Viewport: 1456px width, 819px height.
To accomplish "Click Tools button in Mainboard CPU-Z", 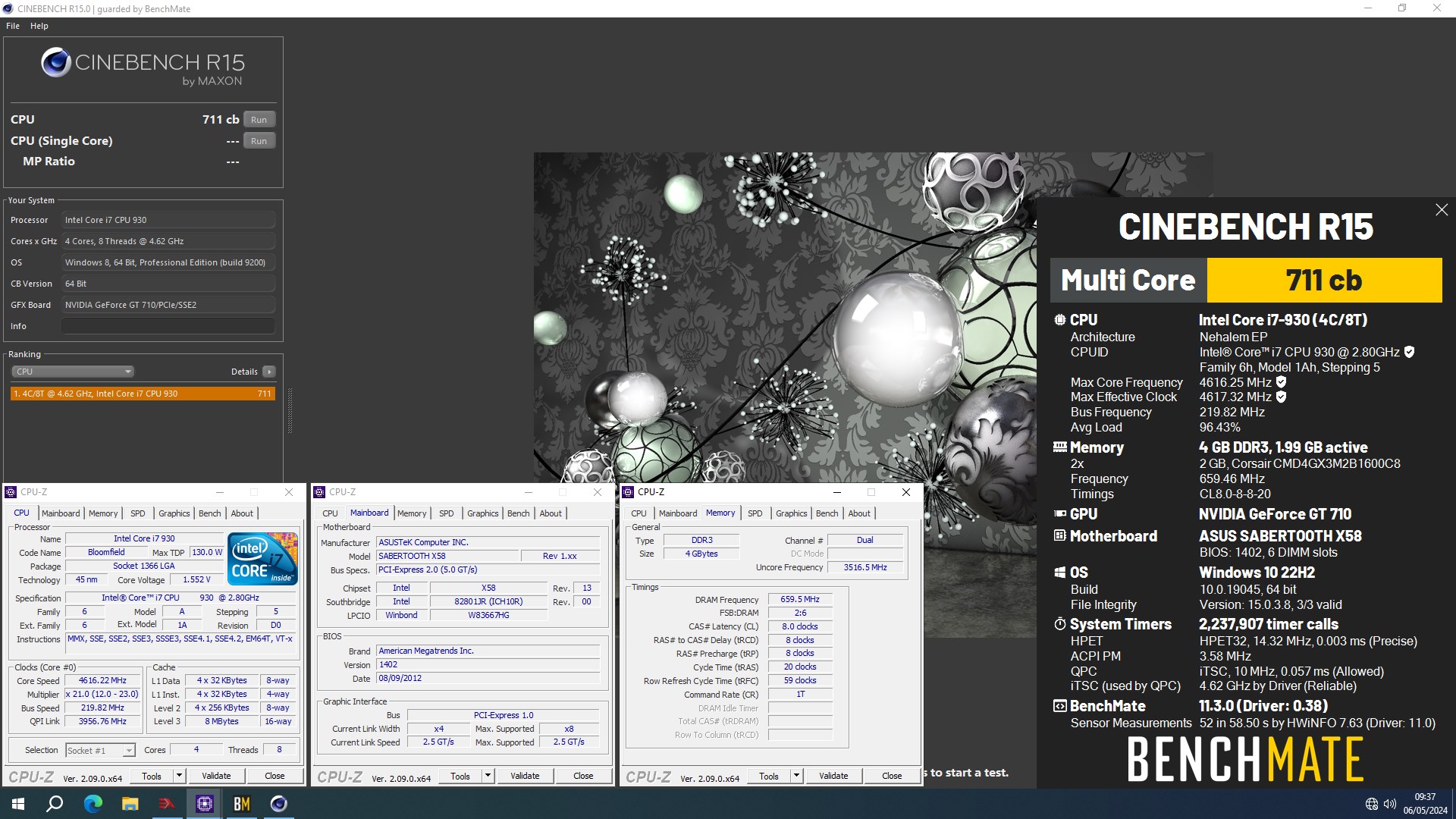I will [460, 776].
